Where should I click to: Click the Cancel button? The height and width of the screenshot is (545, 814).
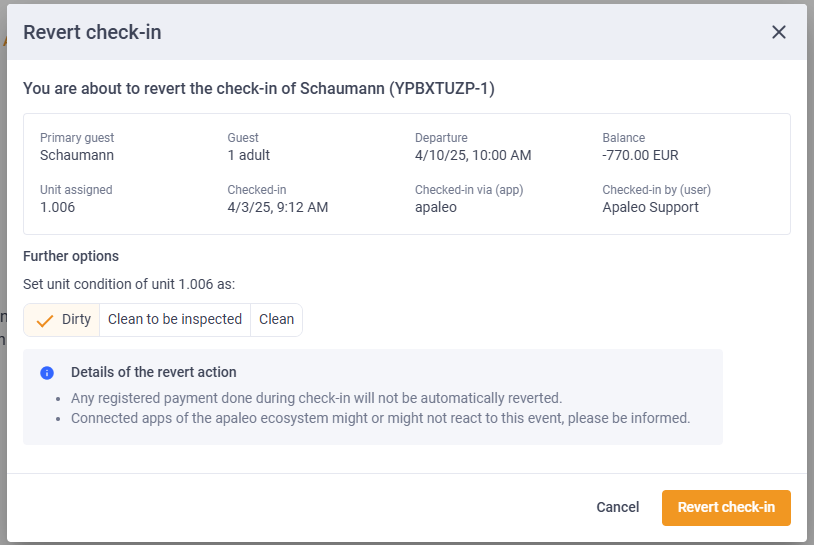click(617, 507)
